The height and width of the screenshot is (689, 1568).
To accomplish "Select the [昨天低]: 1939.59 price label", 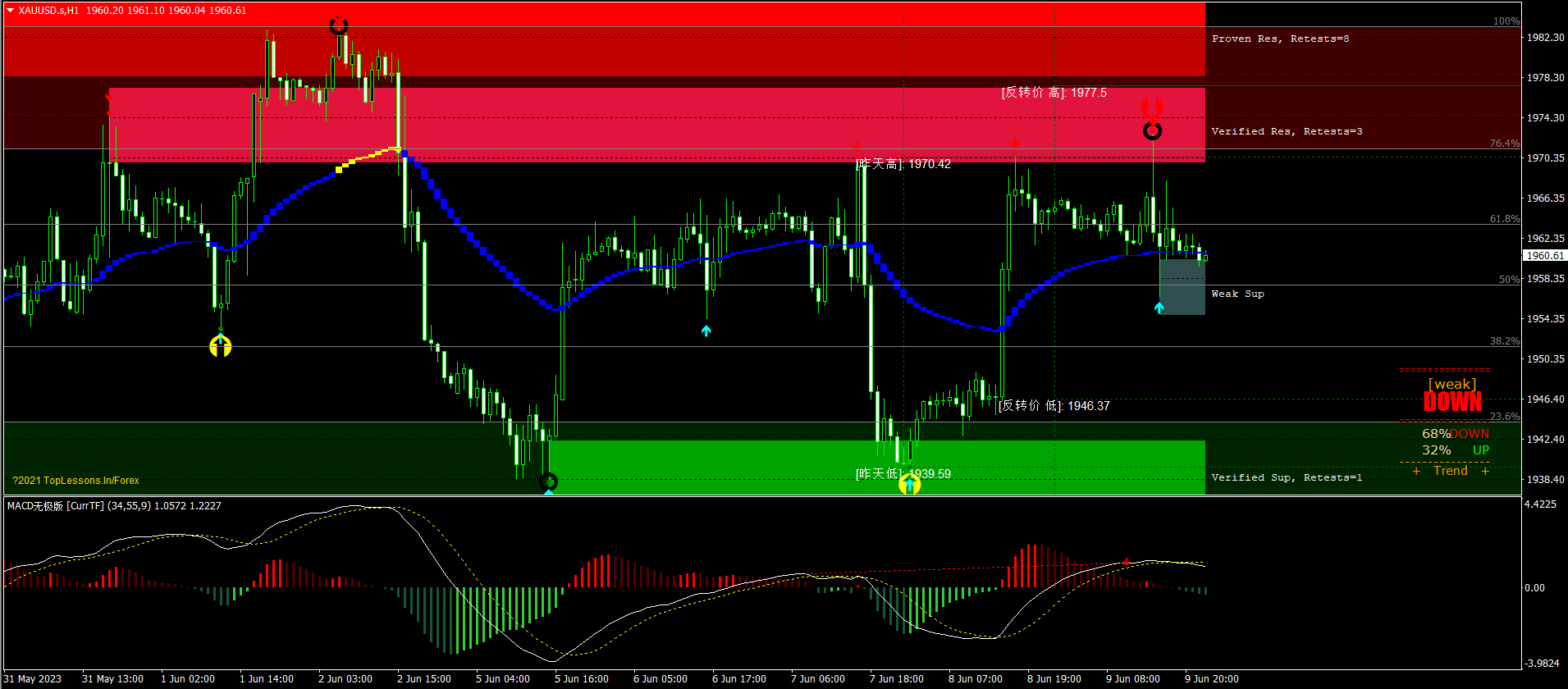I will click(903, 474).
